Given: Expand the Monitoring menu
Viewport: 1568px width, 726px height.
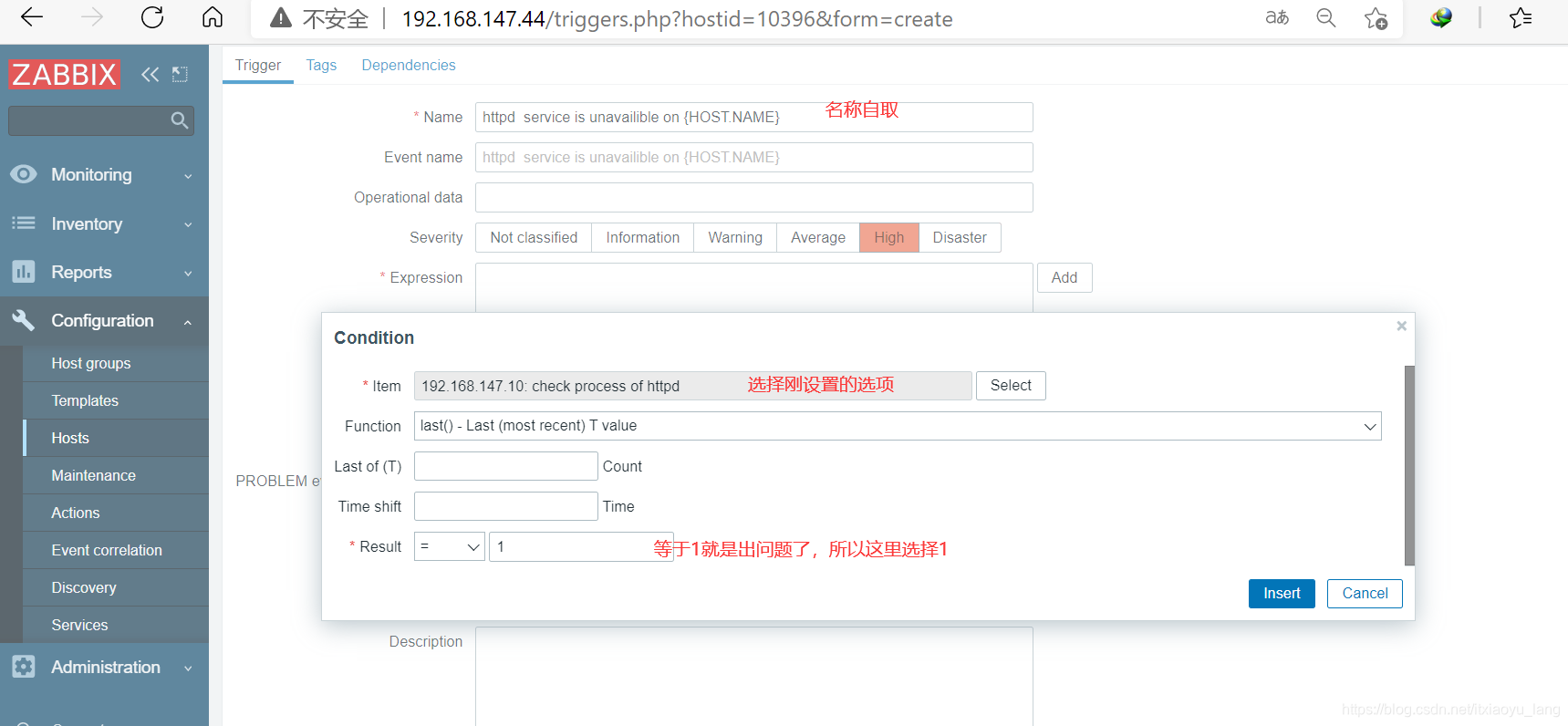Looking at the screenshot, I should (188, 176).
